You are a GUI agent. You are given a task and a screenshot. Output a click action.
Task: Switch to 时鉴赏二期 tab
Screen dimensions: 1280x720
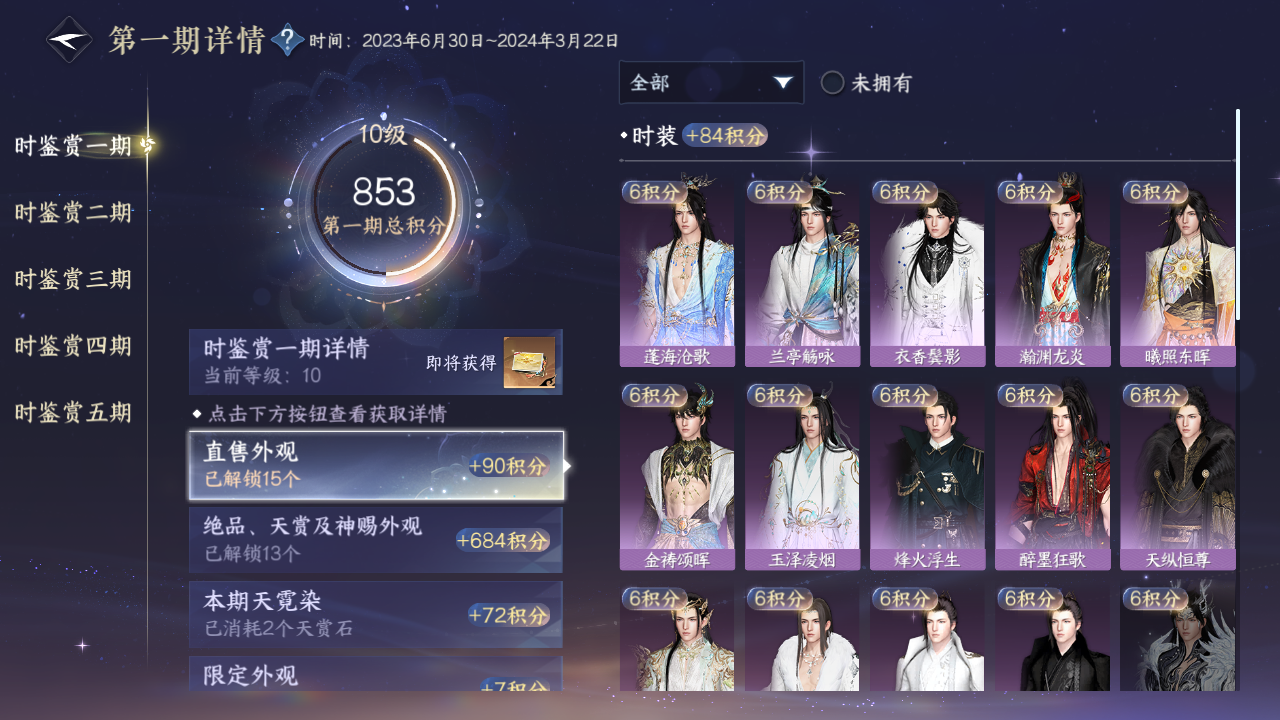click(73, 213)
